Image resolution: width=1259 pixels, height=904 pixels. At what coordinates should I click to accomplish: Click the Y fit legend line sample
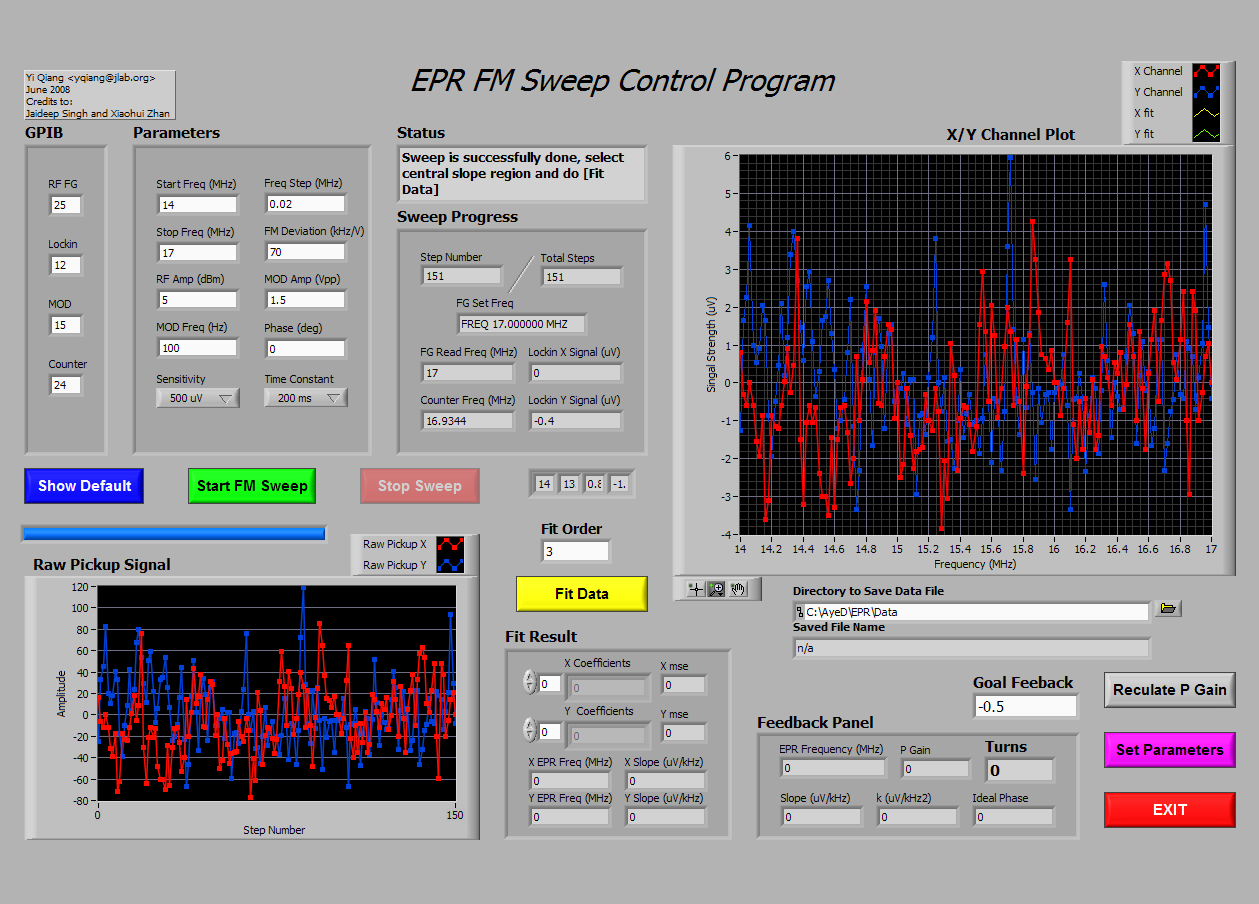(1206, 134)
